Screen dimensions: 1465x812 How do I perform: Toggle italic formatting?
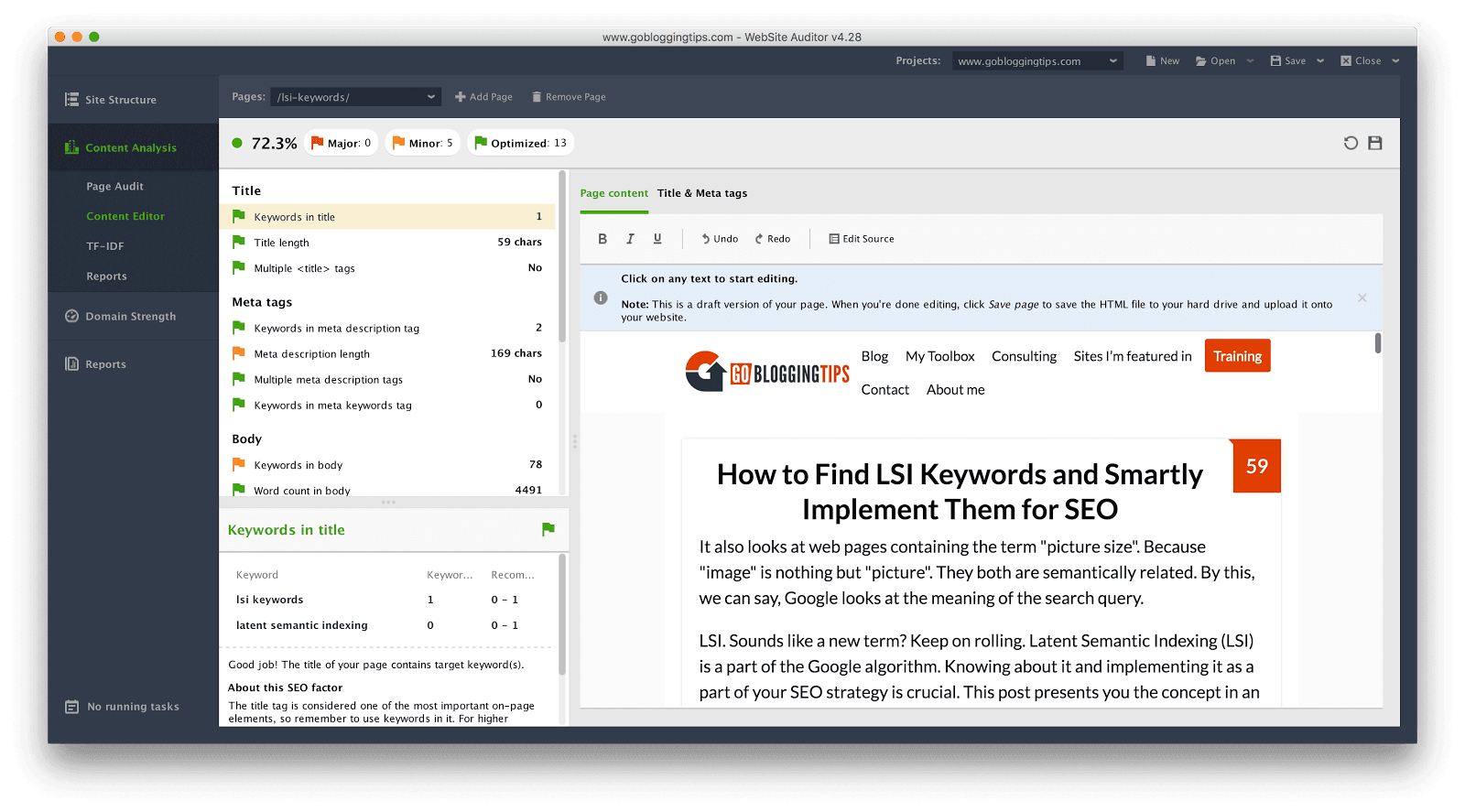[x=630, y=239]
